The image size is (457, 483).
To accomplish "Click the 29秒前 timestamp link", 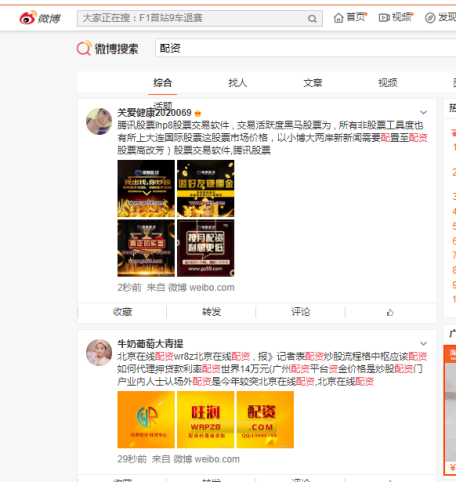I will point(132,459).
